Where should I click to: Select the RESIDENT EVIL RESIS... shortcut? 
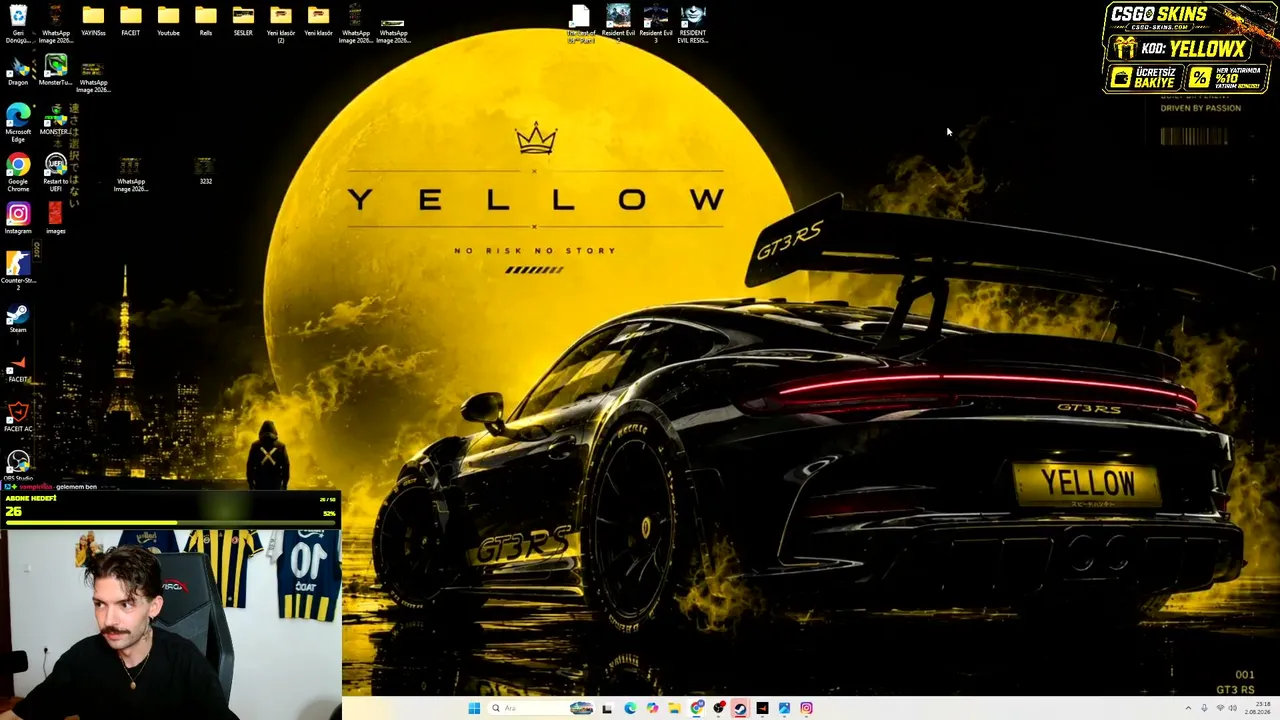[693, 23]
